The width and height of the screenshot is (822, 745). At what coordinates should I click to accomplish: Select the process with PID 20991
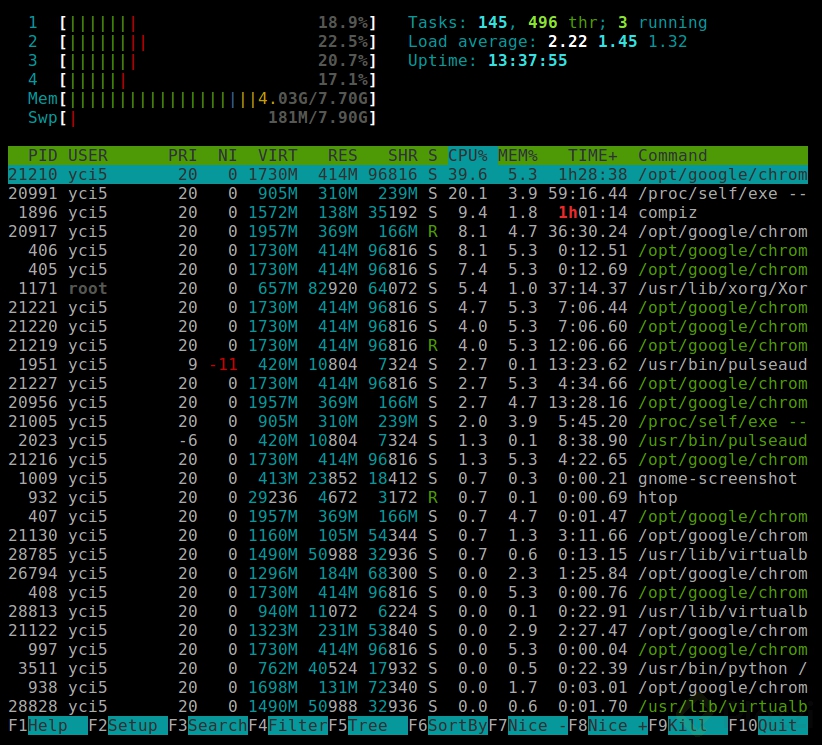coord(408,193)
